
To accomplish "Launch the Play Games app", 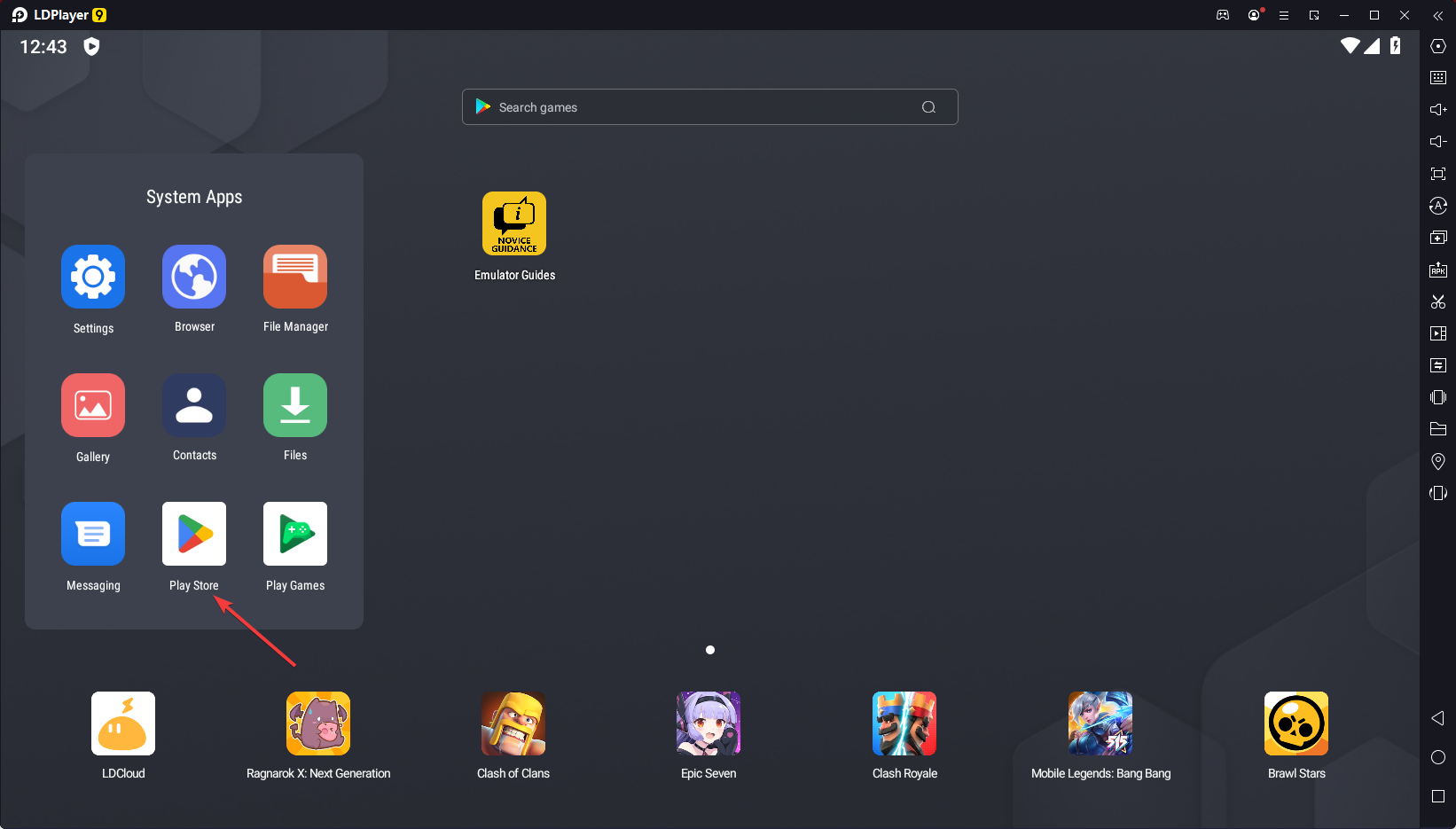I will [x=295, y=534].
